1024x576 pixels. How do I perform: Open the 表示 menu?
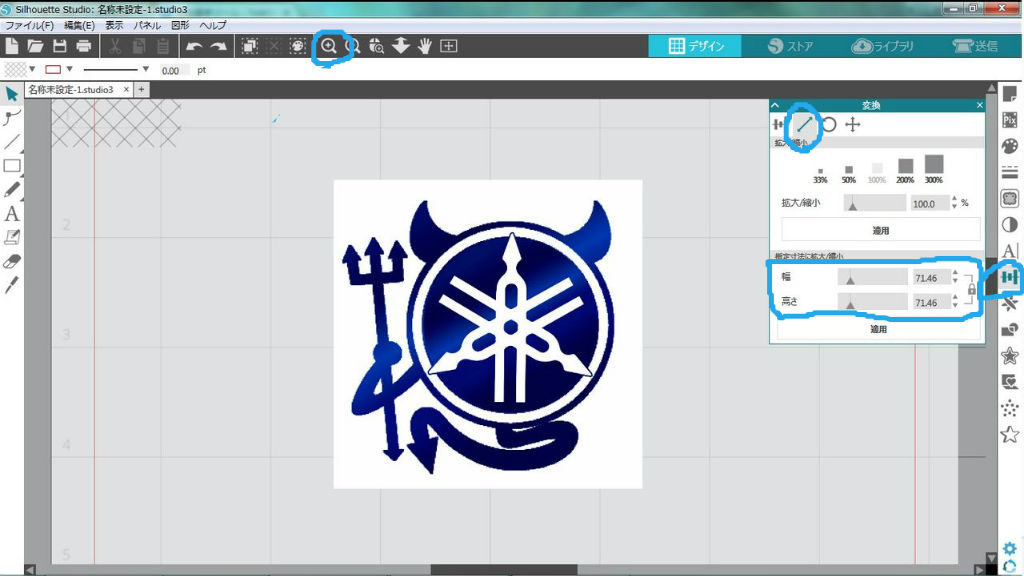[114, 25]
